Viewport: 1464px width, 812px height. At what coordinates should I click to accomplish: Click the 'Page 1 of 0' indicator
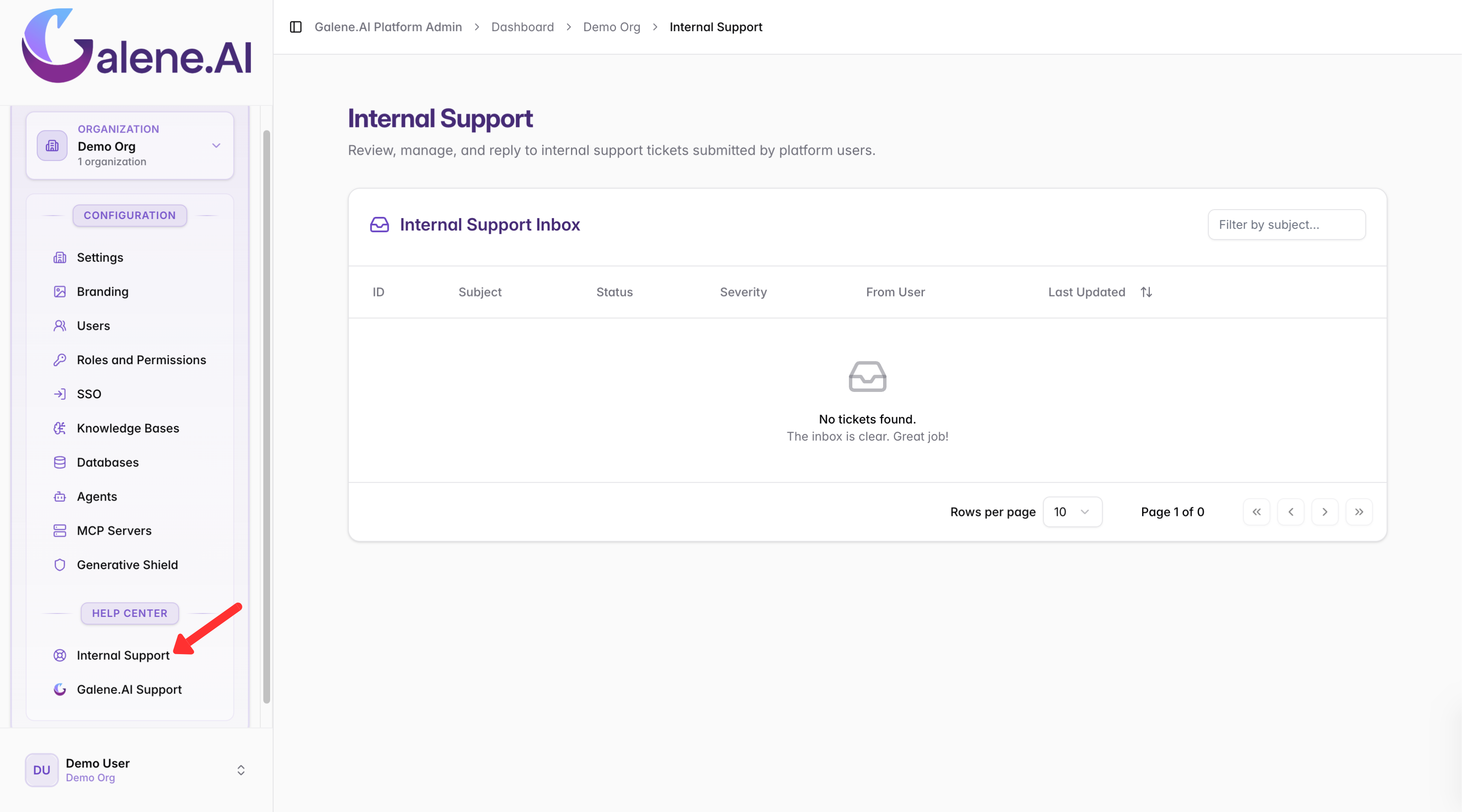(1172, 512)
